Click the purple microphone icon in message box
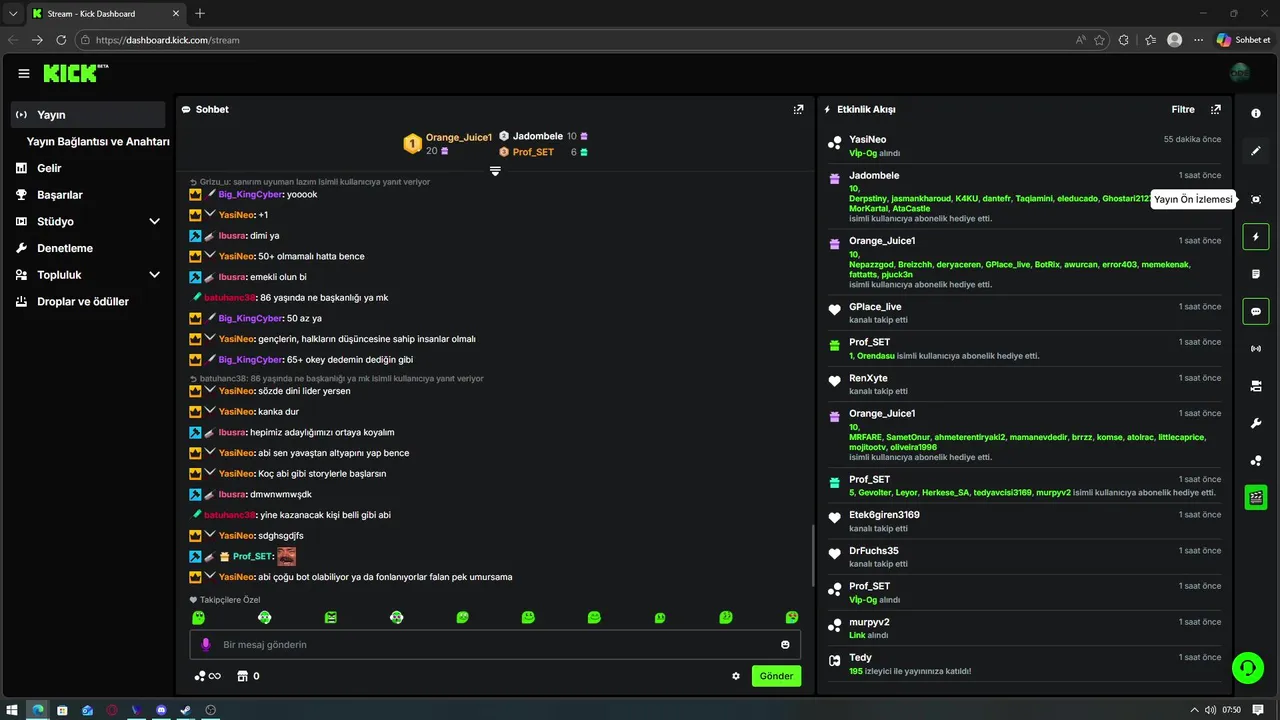 (206, 645)
